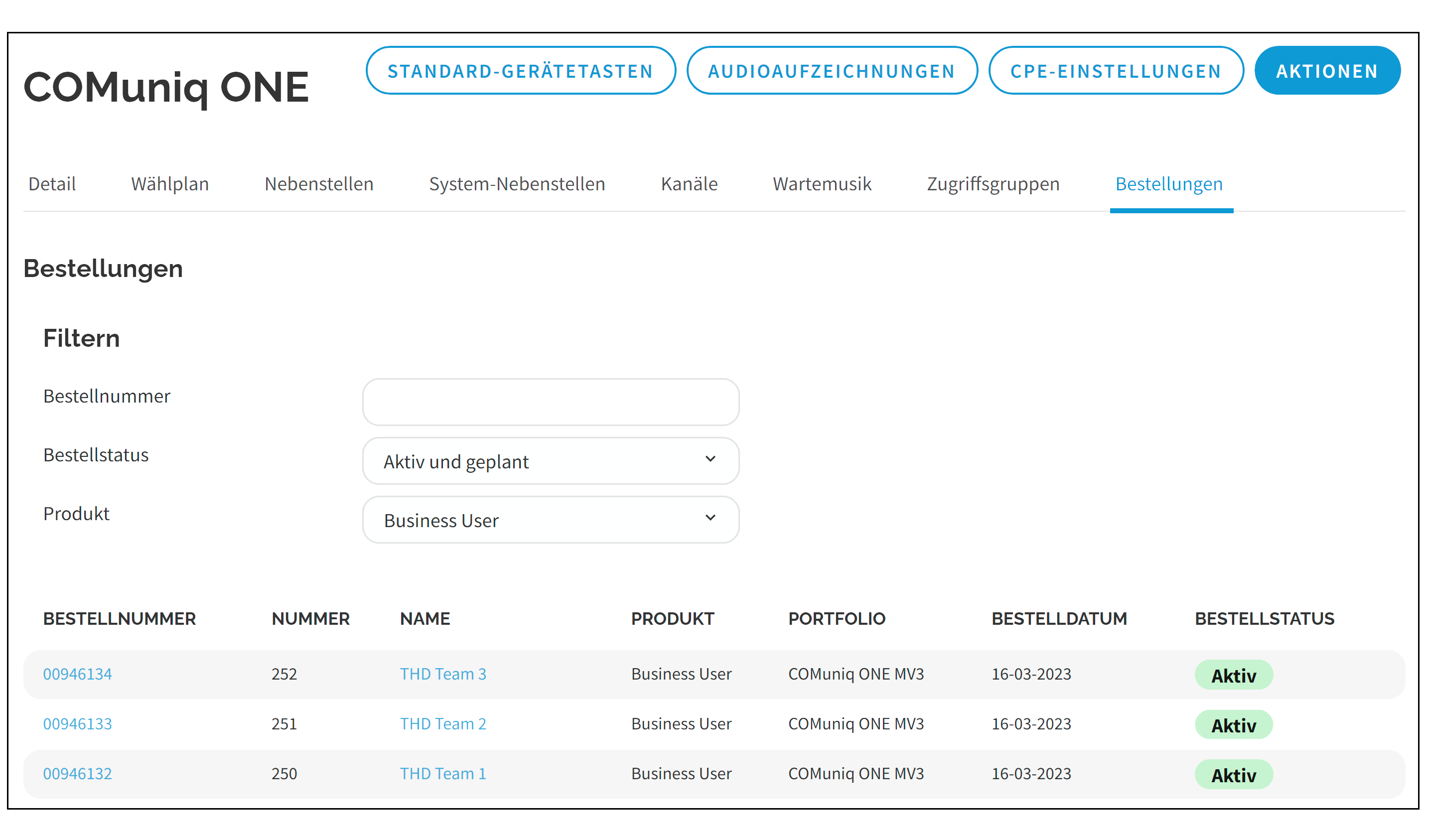Viewport: 1430px width, 840px height.
Task: Open the Wartemusik tab
Action: pos(822,184)
